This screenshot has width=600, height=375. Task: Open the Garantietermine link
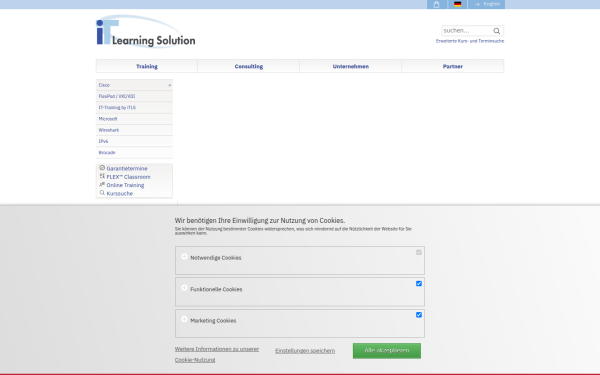(127, 168)
